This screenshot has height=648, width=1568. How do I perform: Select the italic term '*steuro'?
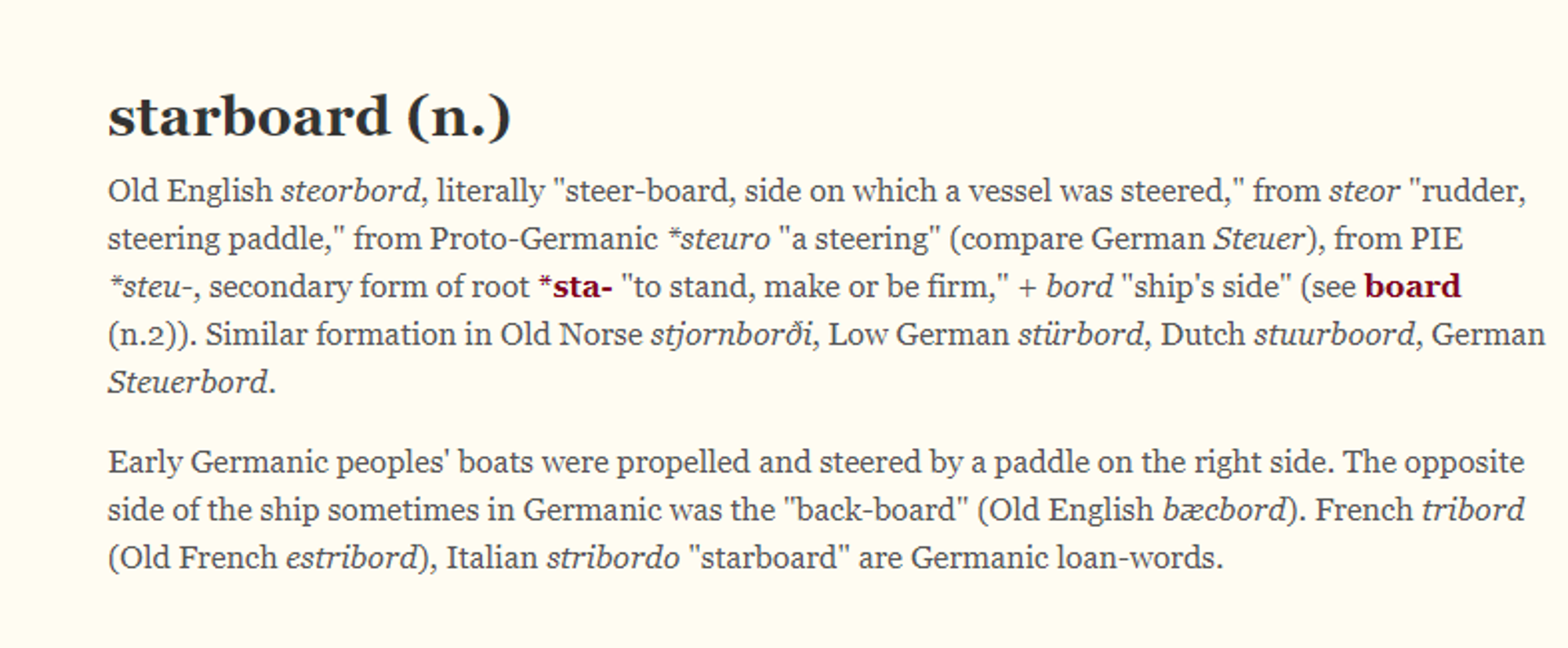click(x=719, y=238)
